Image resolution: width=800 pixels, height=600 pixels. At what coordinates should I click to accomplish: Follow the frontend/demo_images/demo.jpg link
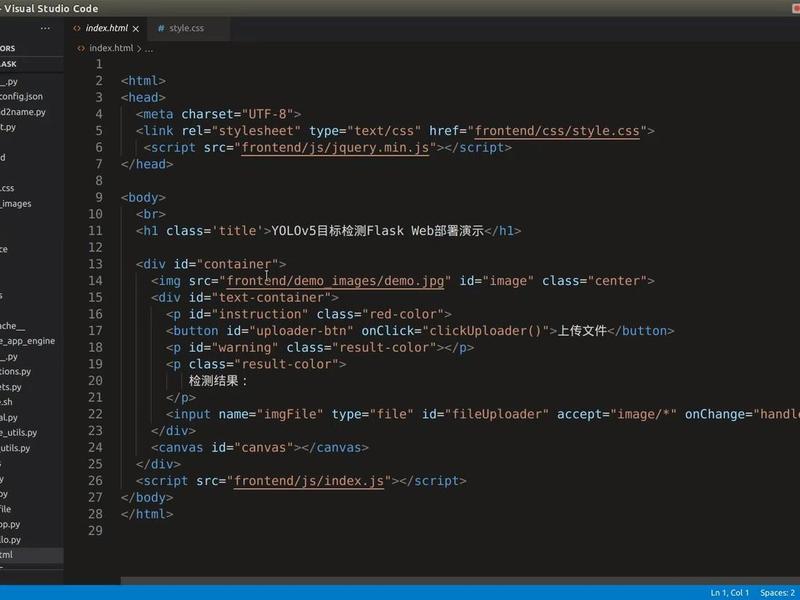coord(335,281)
